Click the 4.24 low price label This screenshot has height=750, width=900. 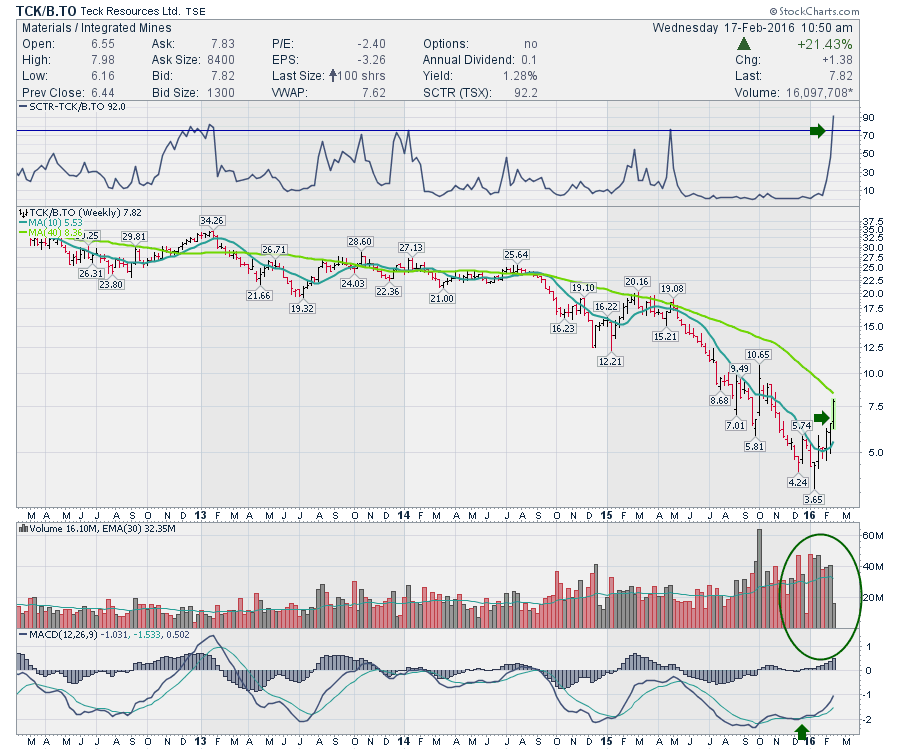click(798, 483)
